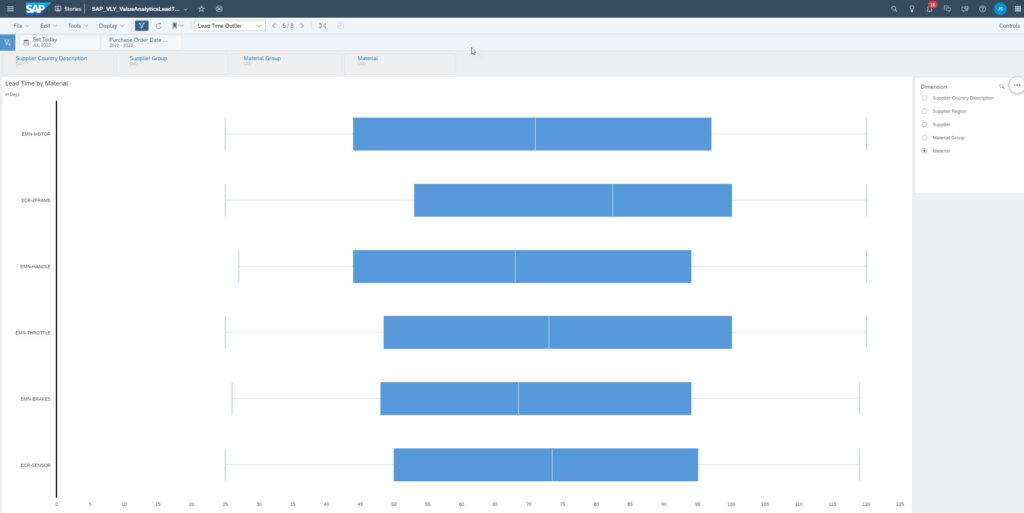Image resolution: width=1024 pixels, height=513 pixels.
Task: Click the 5 / 8 page indicator
Action: (x=288, y=25)
